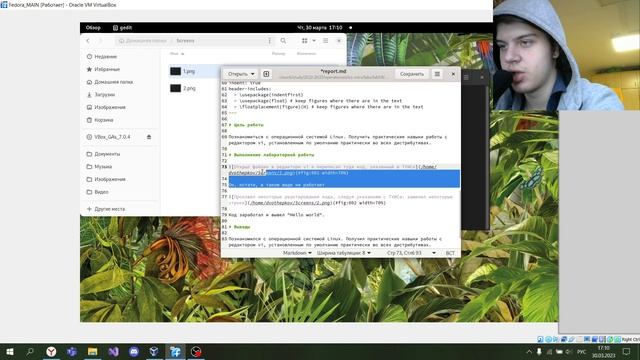Open Markdown language dropdown in status bar
Image resolution: width=640 pixels, height=360 pixels.
(297, 253)
